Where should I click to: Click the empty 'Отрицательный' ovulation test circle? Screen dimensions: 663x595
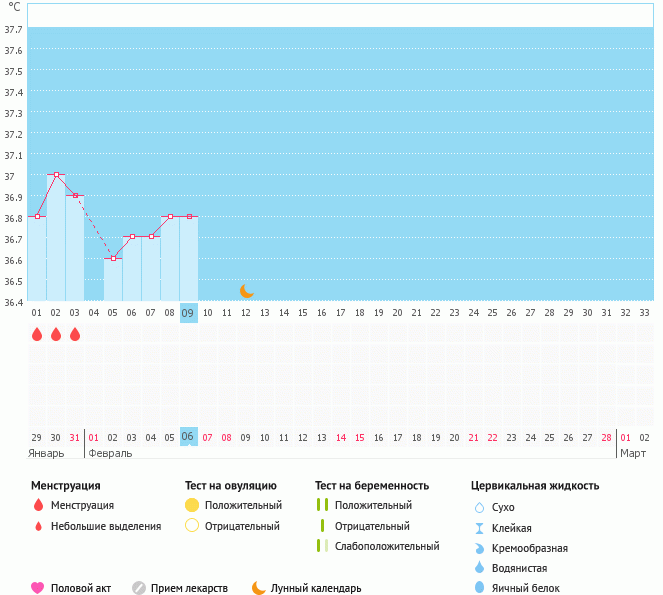coord(192,526)
